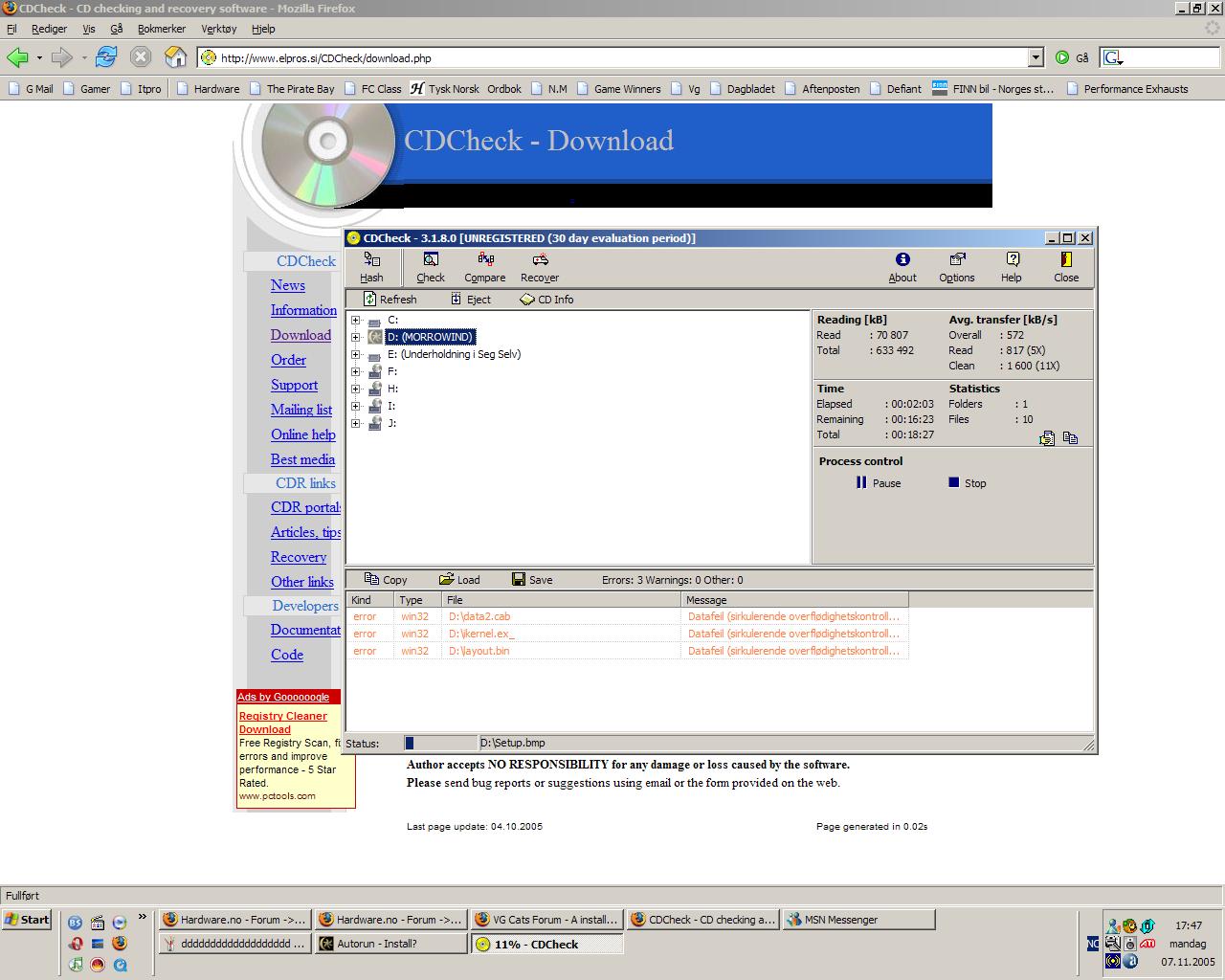Open the Information page link
This screenshot has width=1225, height=980.
click(x=303, y=310)
